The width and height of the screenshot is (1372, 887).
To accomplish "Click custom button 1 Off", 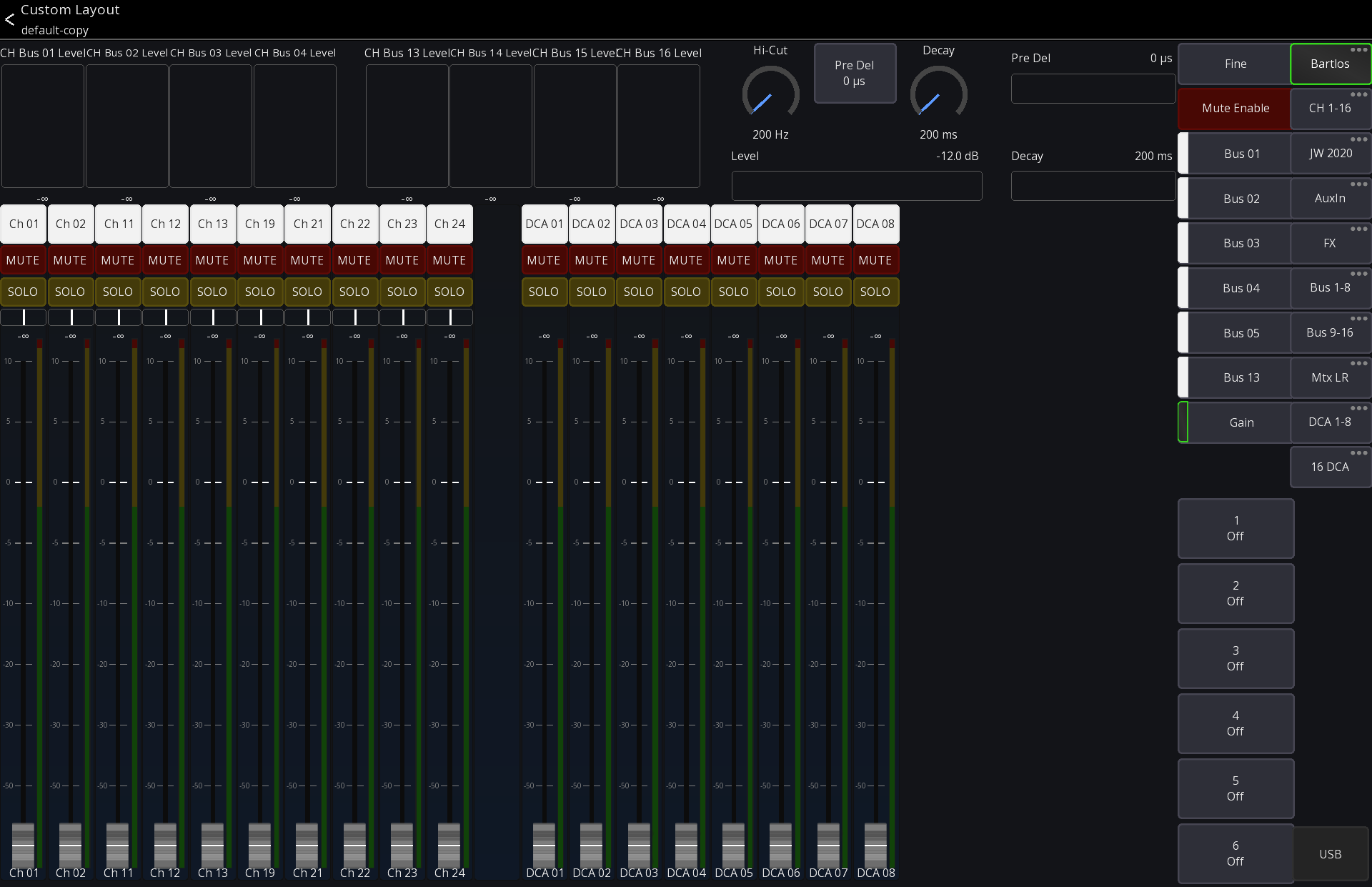I will pyautogui.click(x=1236, y=528).
